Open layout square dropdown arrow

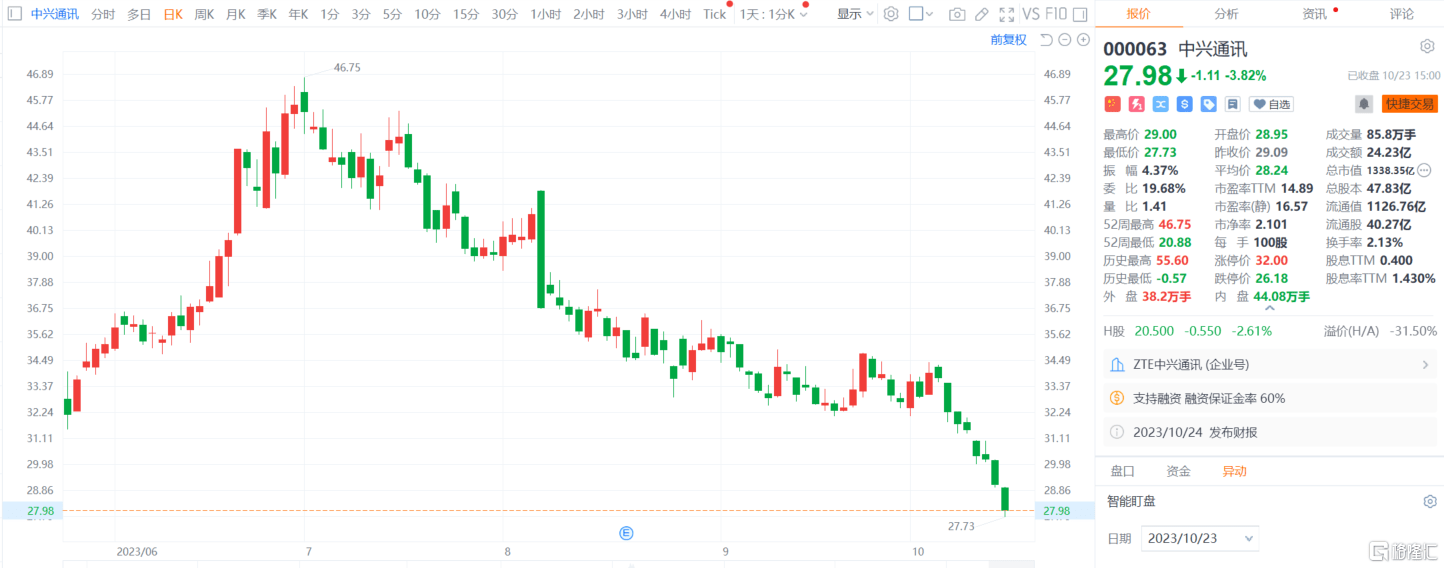[x=930, y=15]
